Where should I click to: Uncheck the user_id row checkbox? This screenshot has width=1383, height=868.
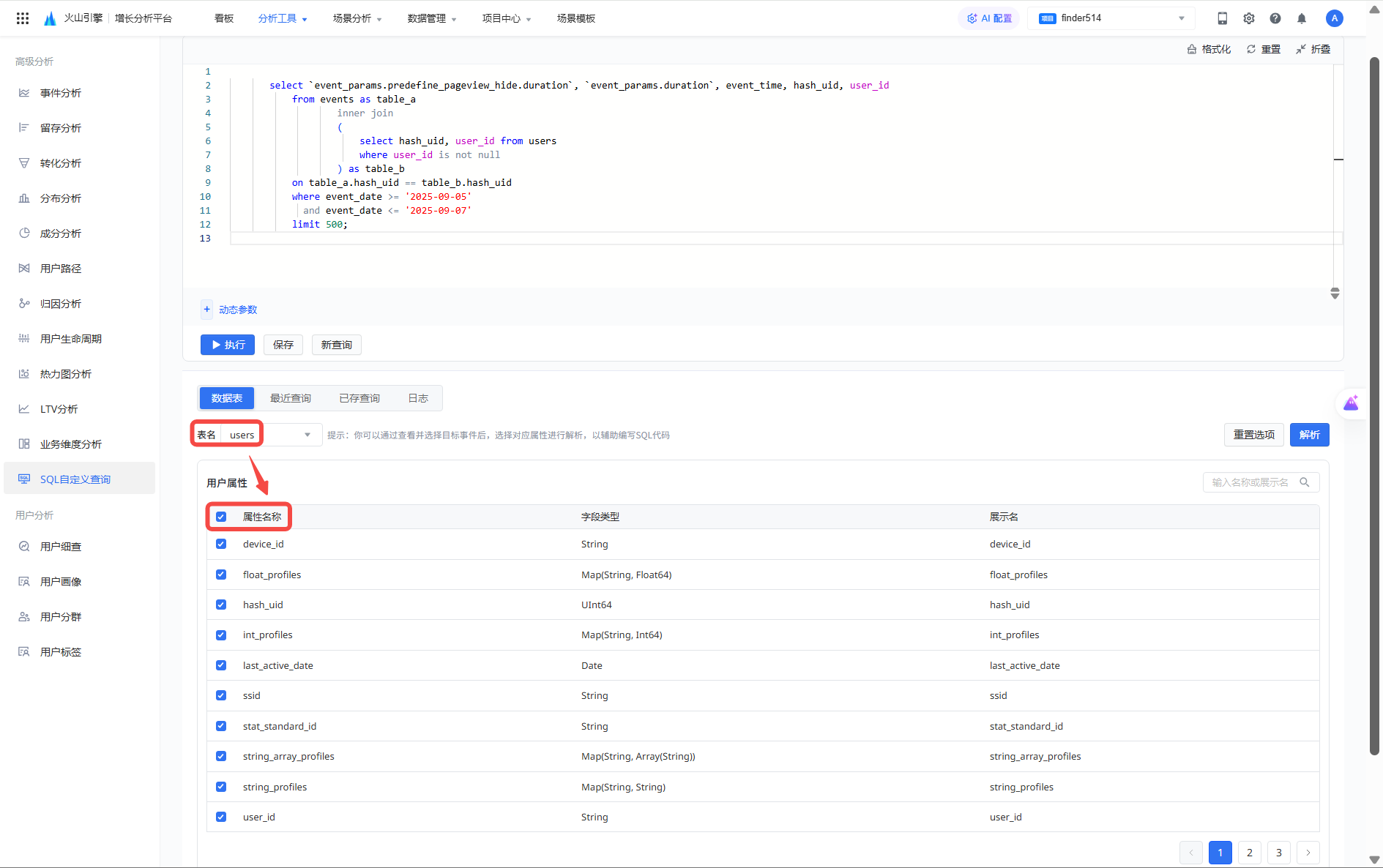point(221,817)
